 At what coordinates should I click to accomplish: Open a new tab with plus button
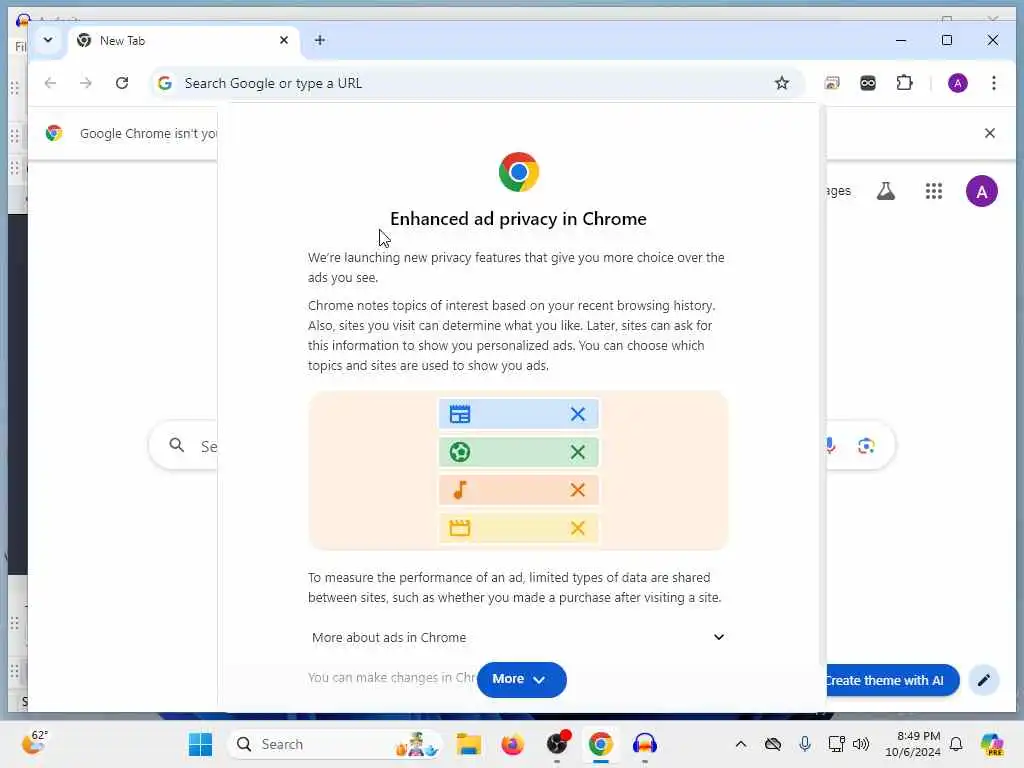tap(319, 40)
